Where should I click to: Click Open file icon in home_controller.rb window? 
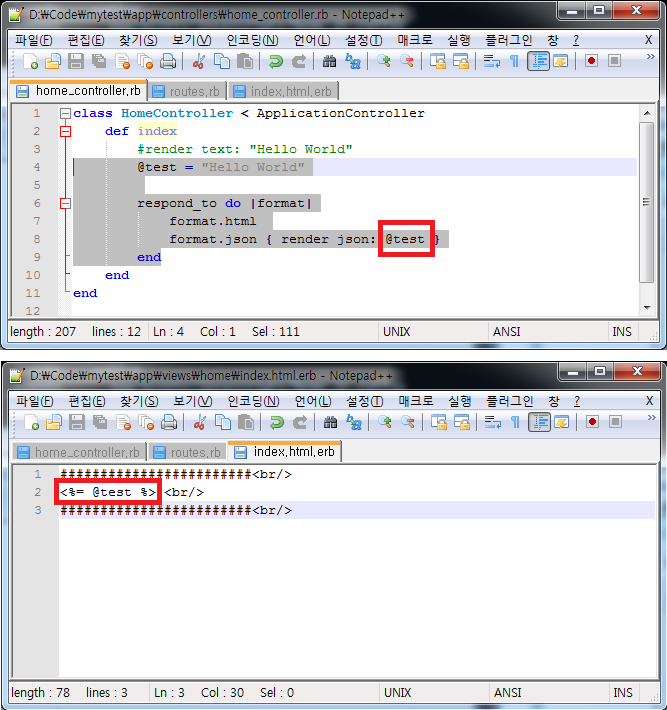[53, 61]
